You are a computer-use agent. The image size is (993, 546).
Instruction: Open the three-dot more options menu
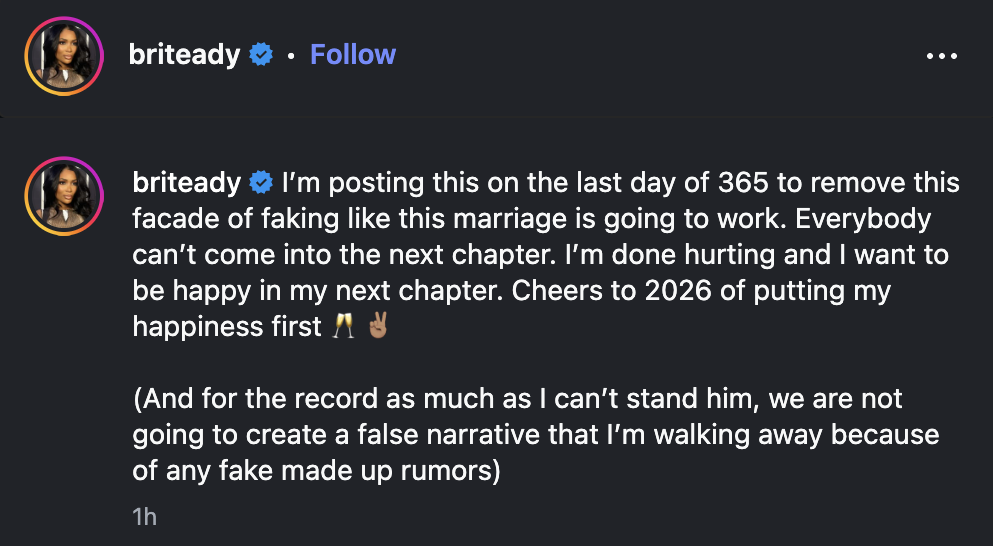(x=942, y=56)
